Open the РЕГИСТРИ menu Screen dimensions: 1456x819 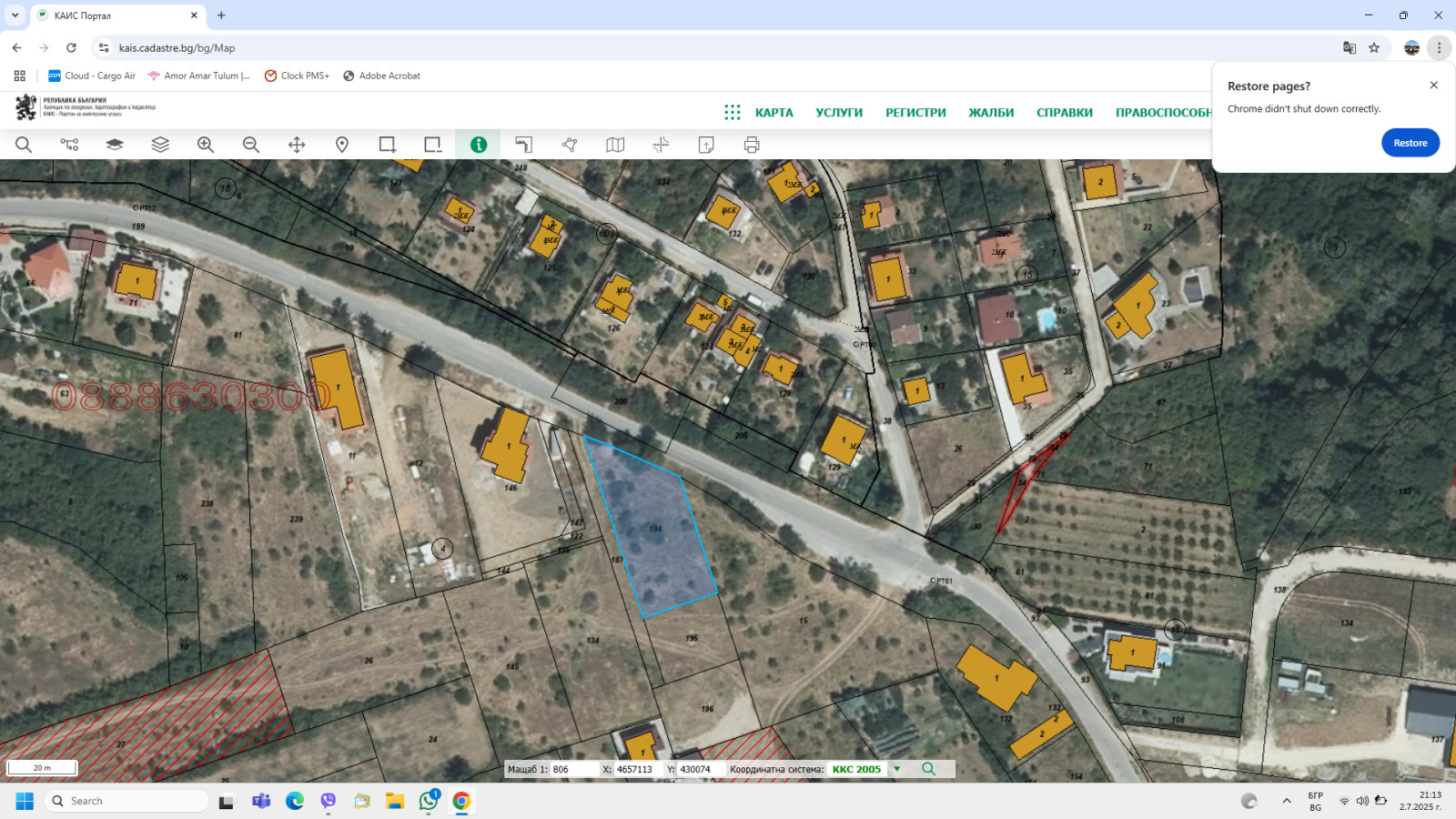click(x=915, y=113)
